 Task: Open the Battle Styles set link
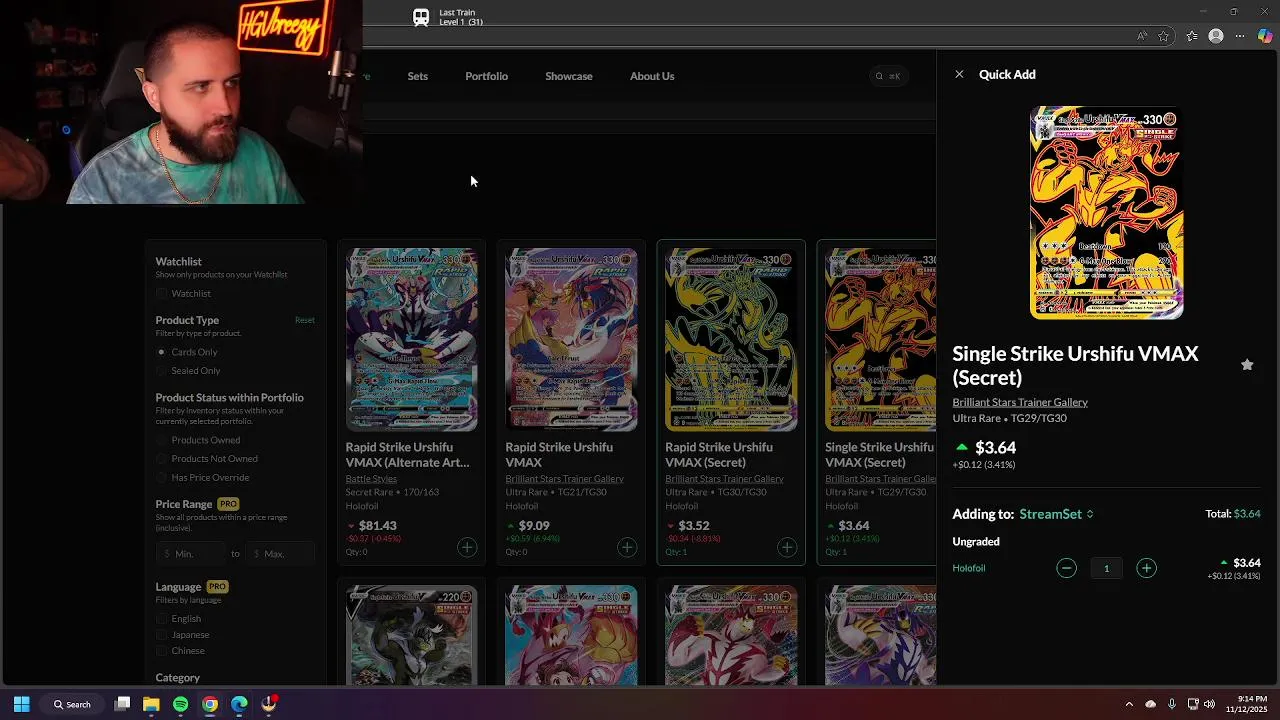[371, 479]
